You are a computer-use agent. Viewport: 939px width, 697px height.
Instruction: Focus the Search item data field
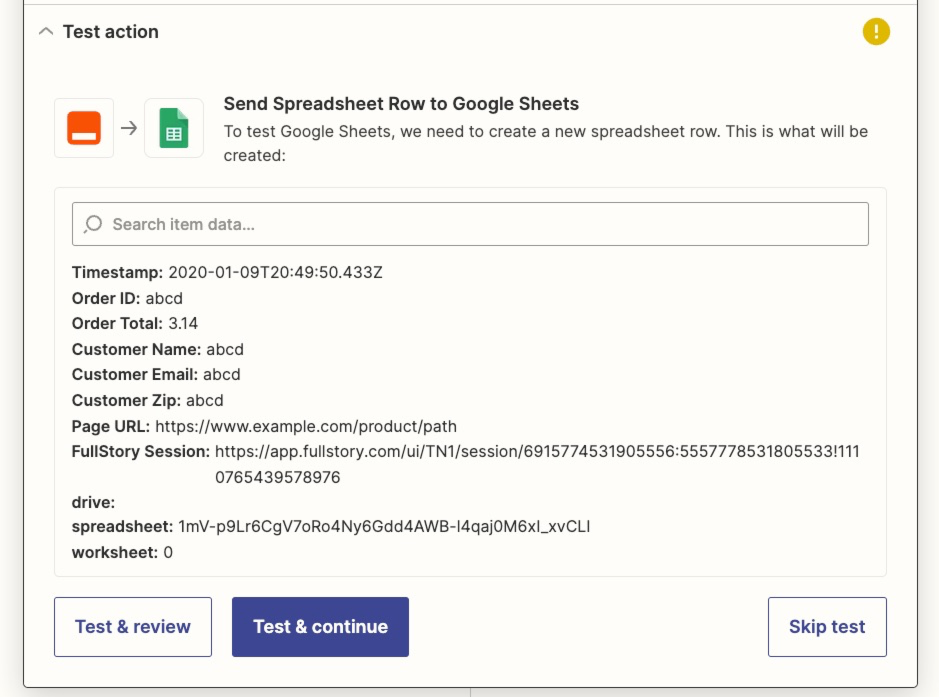(470, 224)
